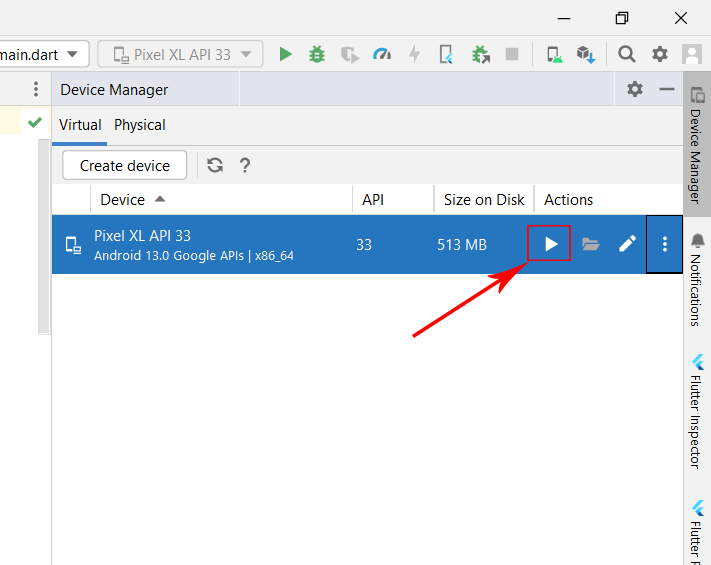Open Flutter Inspector side tool window

(697, 411)
